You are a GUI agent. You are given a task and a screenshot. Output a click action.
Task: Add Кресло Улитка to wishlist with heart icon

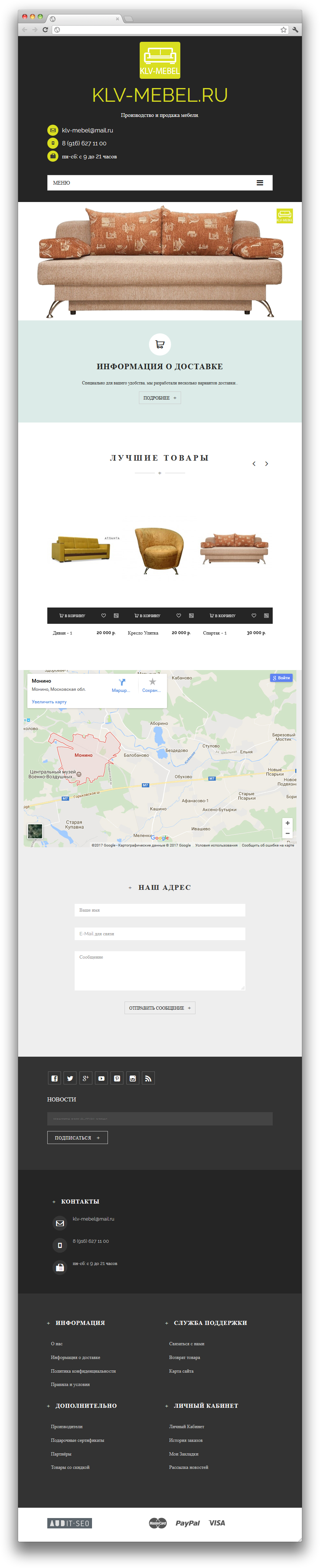pyautogui.click(x=179, y=615)
